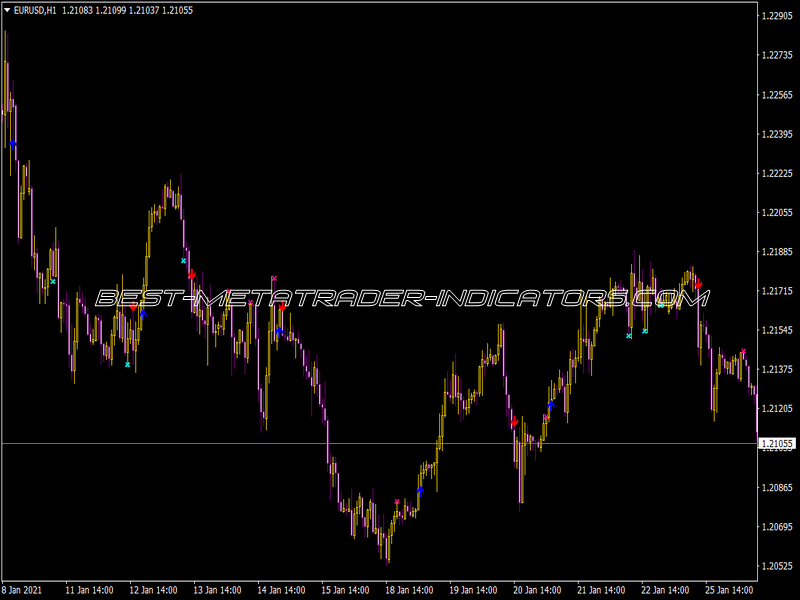Open the chart dropdown triangle beside EURUSD,H1
The image size is (800, 600).
click(7, 10)
